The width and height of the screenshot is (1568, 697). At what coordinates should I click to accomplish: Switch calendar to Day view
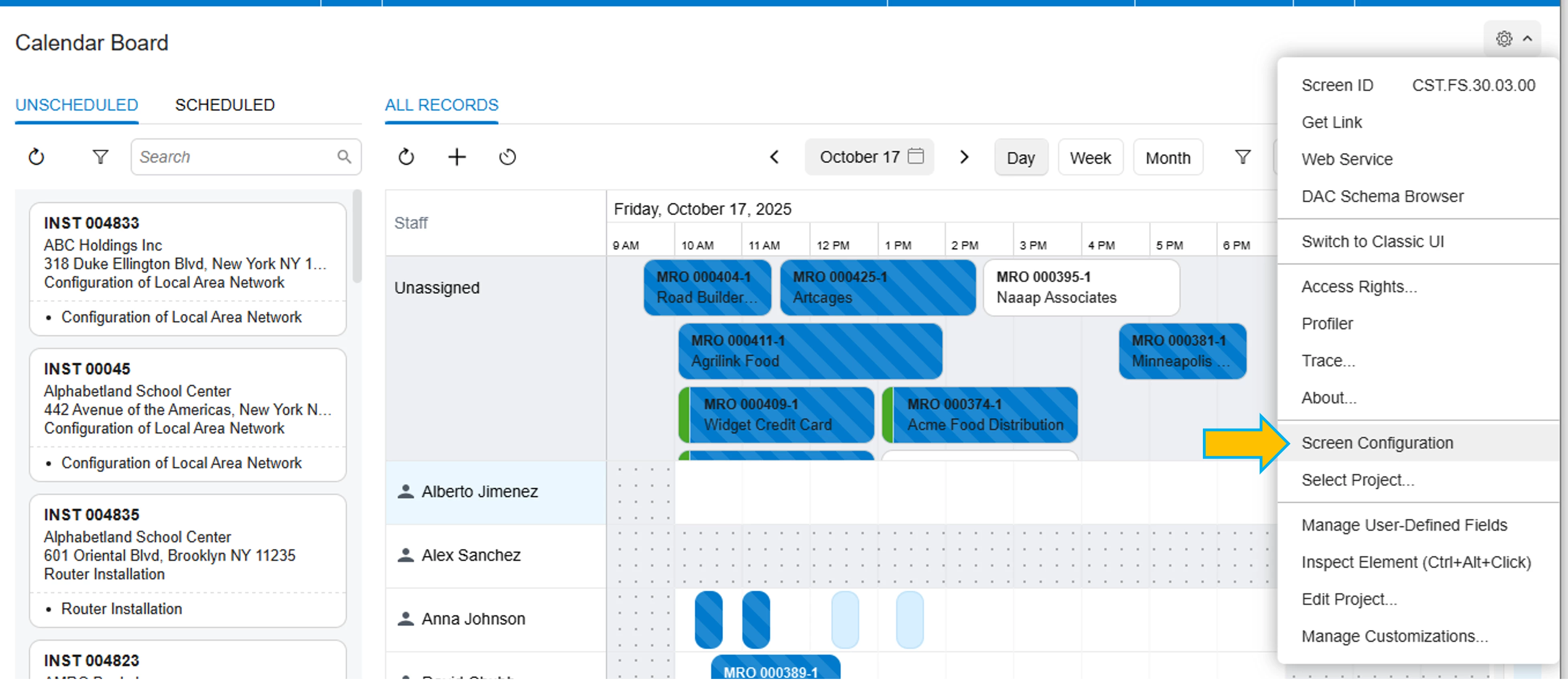(x=1021, y=158)
